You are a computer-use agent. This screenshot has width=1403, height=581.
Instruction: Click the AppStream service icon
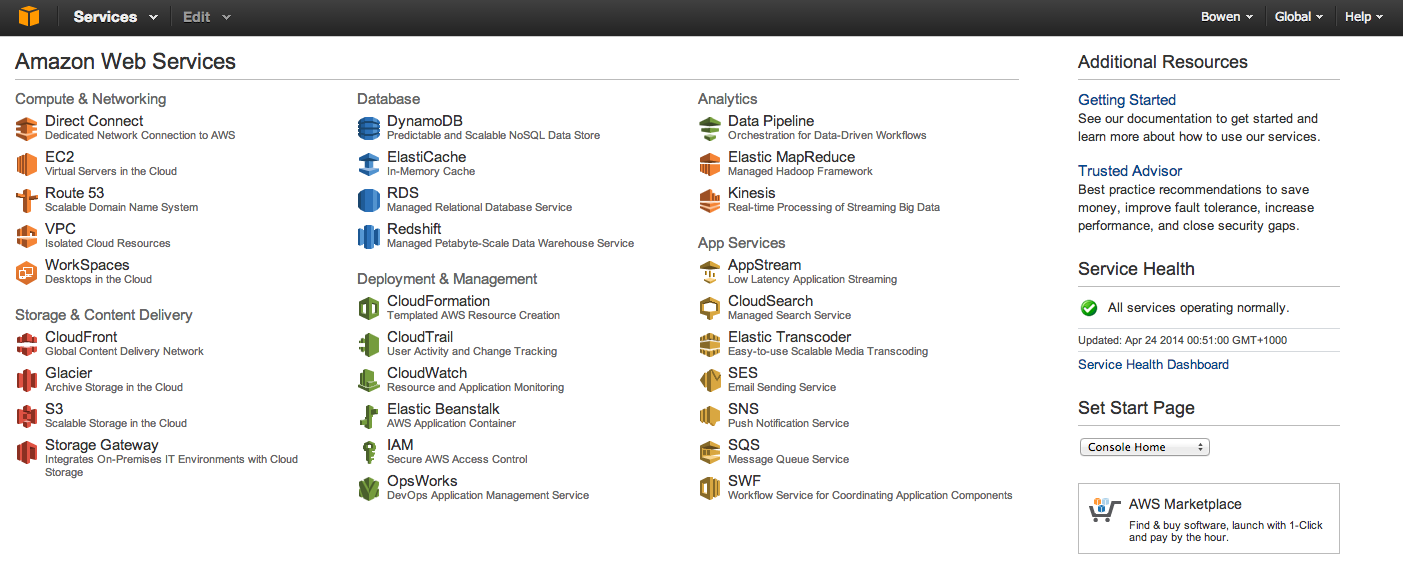(x=710, y=272)
